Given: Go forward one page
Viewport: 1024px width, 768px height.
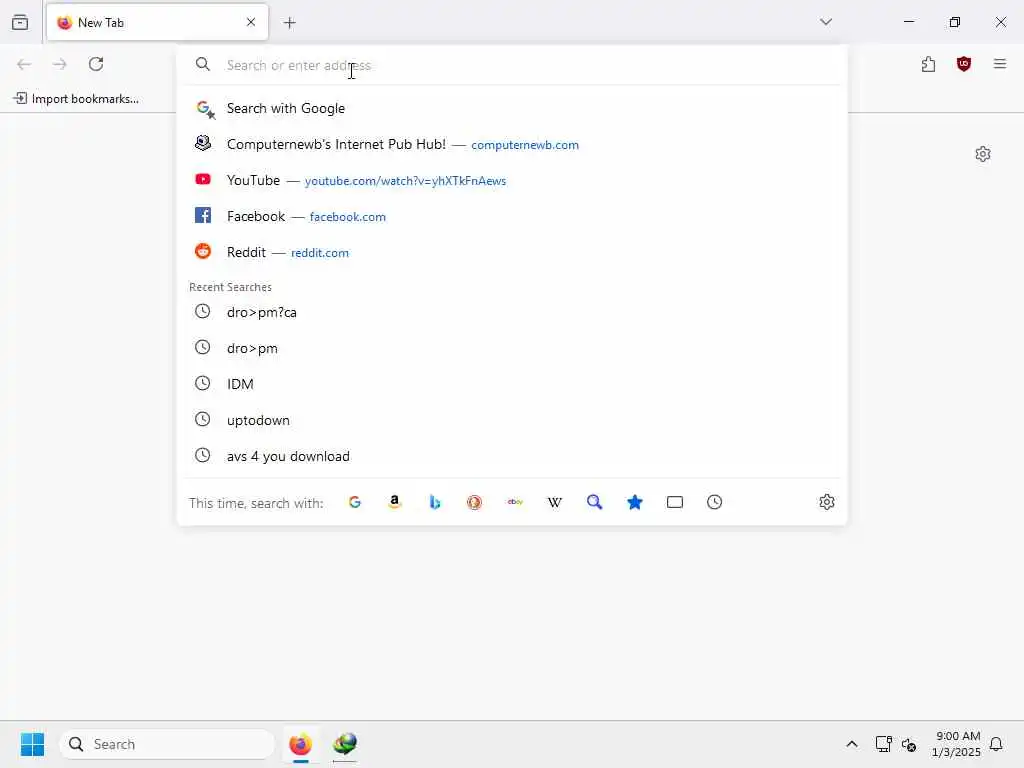Looking at the screenshot, I should 60,64.
